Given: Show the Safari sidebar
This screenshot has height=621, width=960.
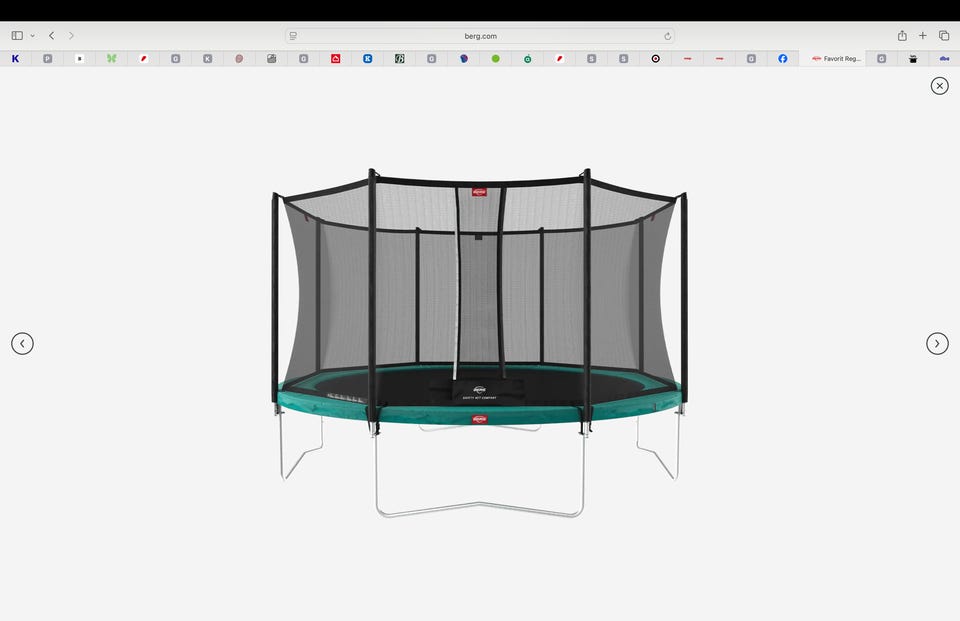Looking at the screenshot, I should point(17,36).
